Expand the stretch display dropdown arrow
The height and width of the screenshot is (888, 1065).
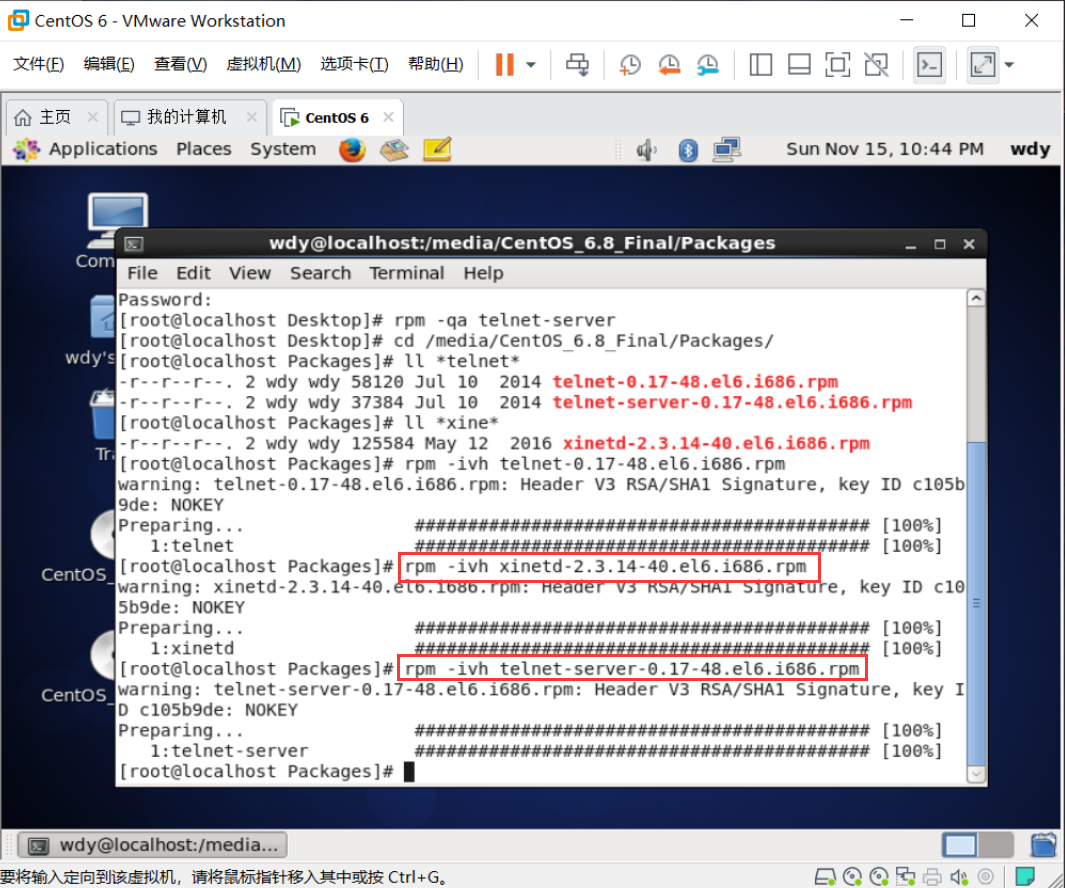[x=1009, y=65]
